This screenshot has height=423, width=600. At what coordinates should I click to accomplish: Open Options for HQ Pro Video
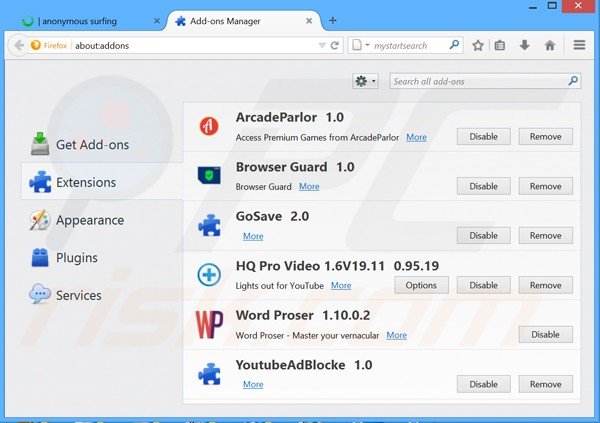[421, 285]
